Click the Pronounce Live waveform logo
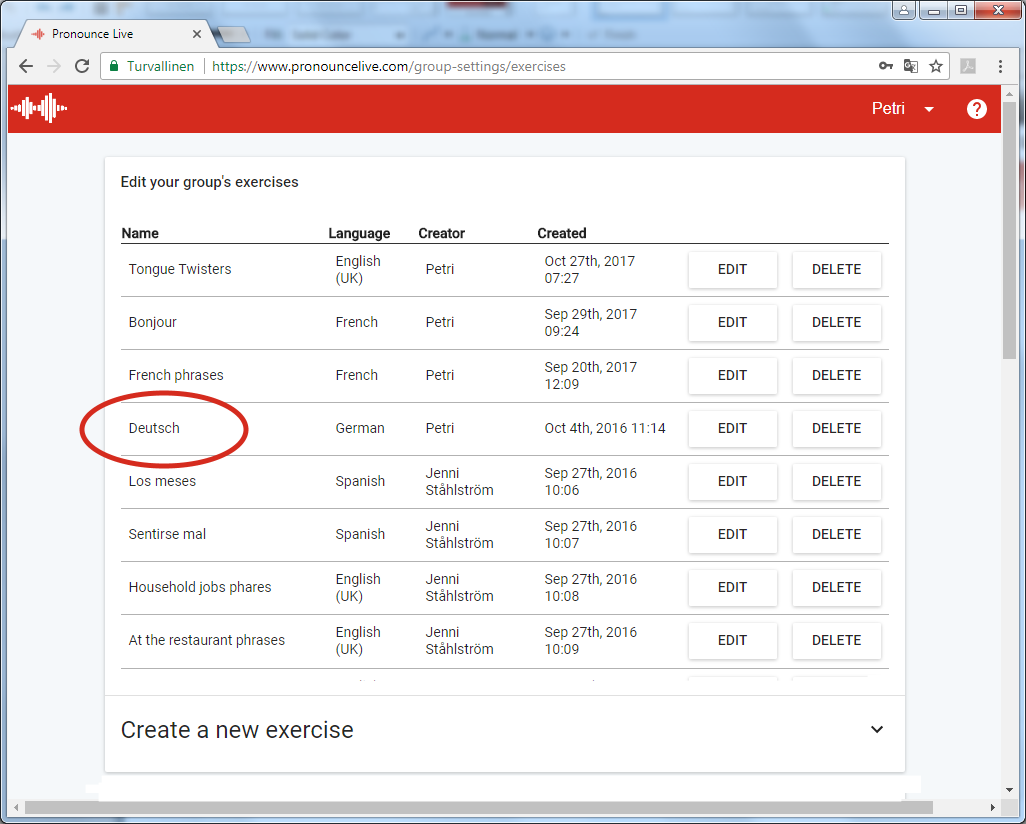Screen dimensions: 1026x824 coord(39,108)
